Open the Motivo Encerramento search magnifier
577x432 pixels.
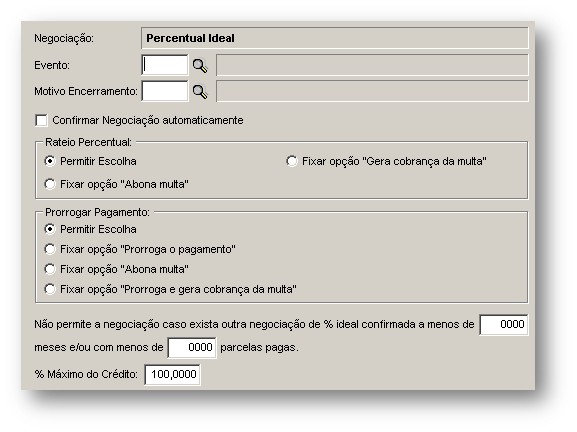(x=200, y=92)
